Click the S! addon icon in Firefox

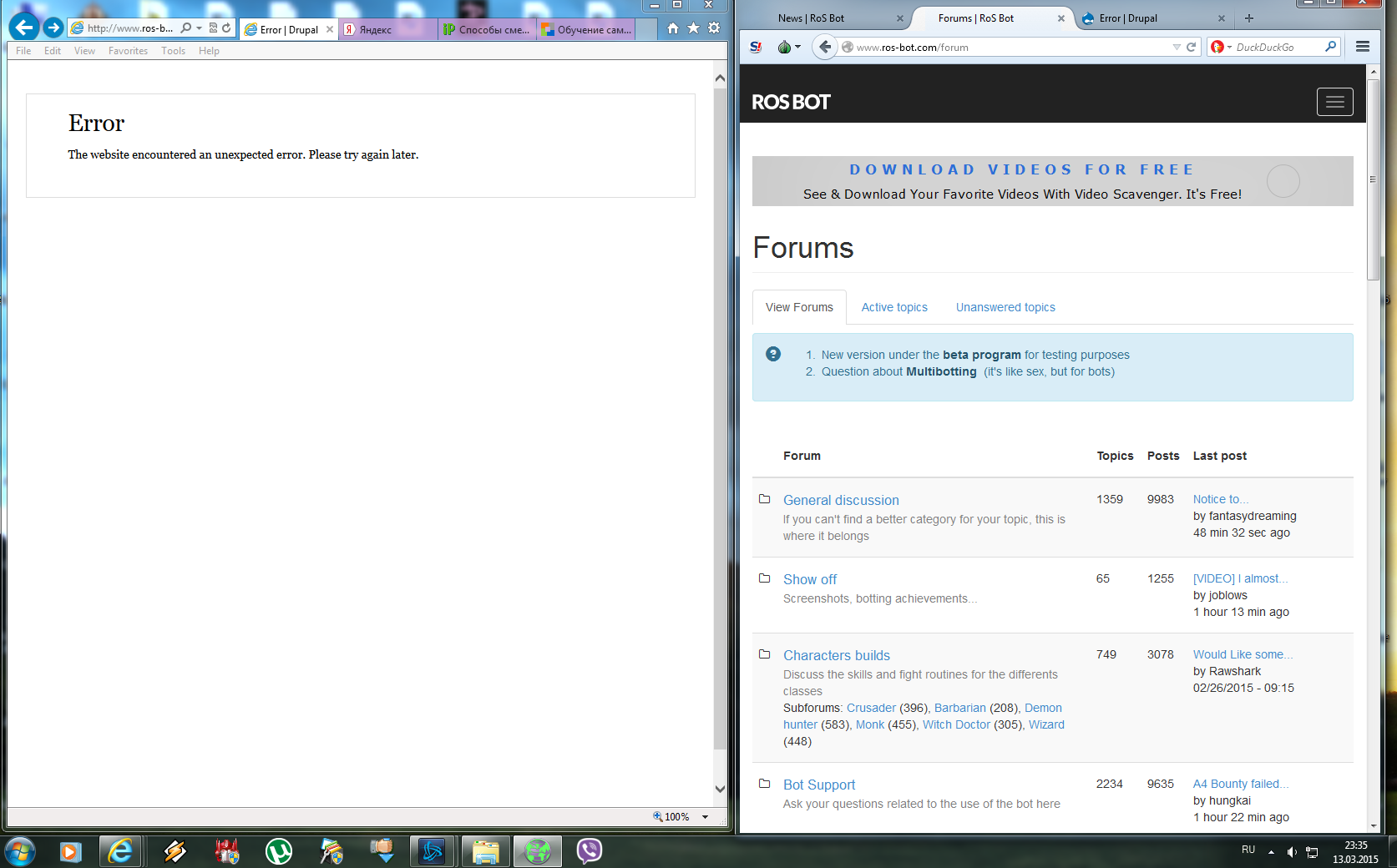point(756,47)
